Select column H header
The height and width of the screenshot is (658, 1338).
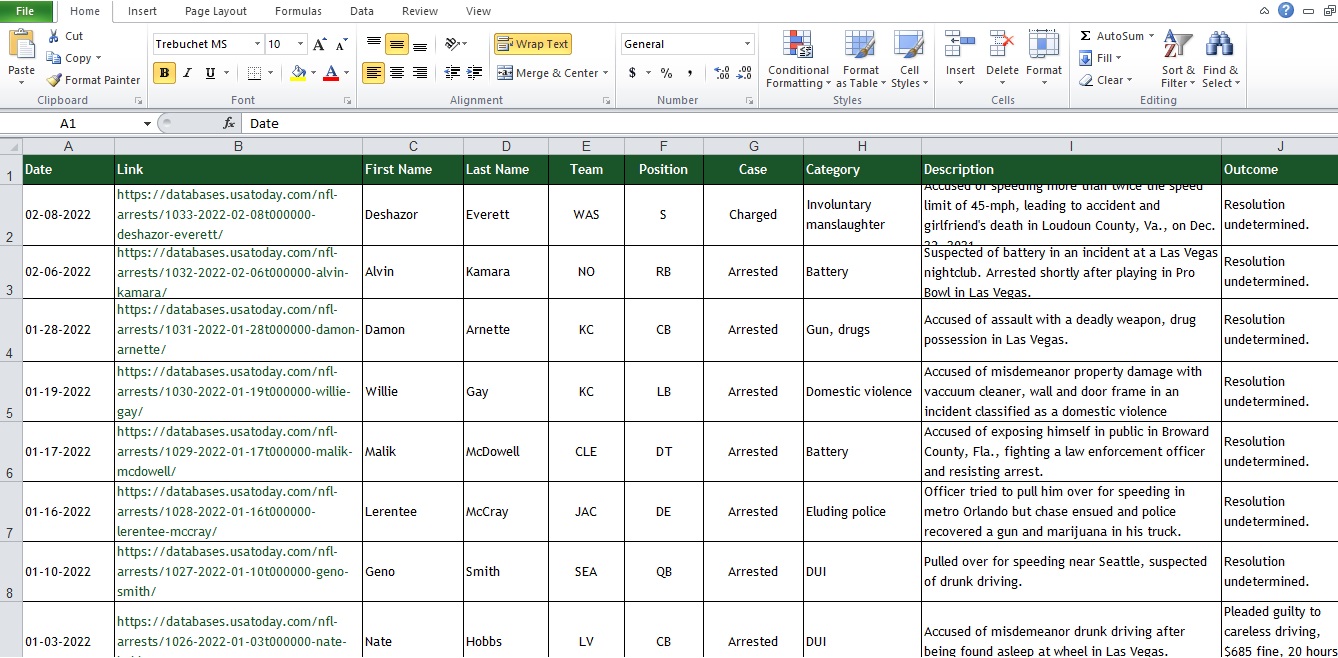(862, 146)
